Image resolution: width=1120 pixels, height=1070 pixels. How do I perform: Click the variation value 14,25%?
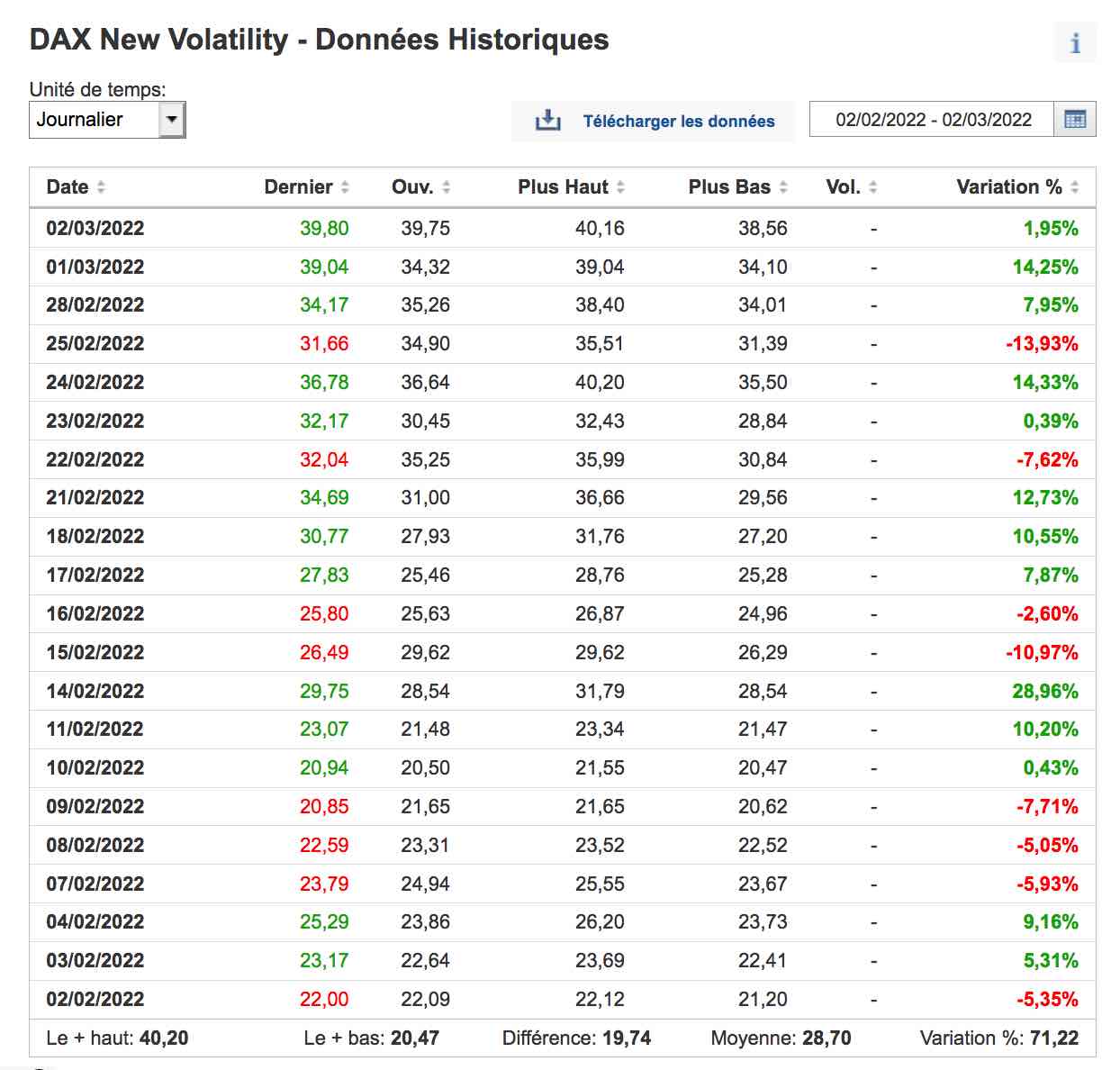click(x=1045, y=267)
